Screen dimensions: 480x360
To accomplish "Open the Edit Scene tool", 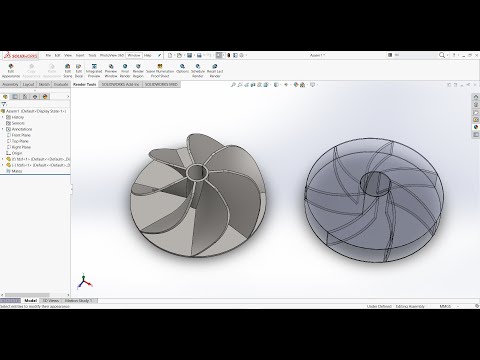I will [x=68, y=71].
